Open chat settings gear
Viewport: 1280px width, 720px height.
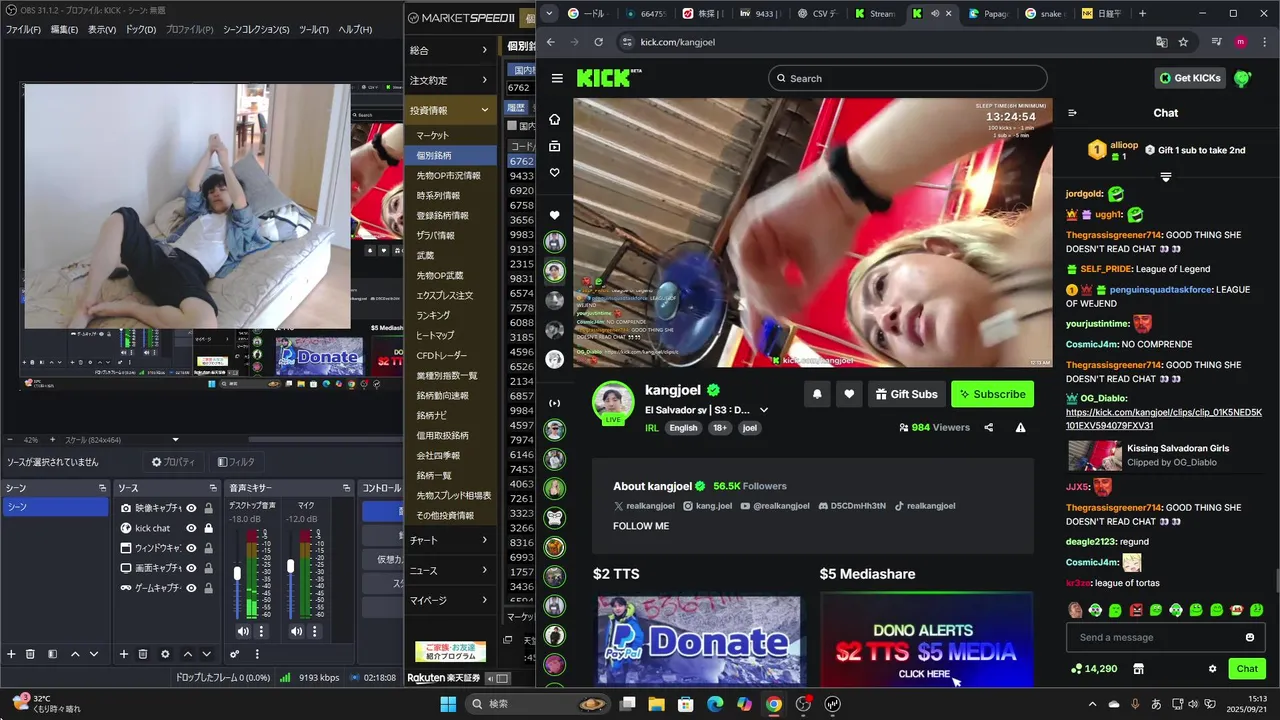[x=1213, y=668]
